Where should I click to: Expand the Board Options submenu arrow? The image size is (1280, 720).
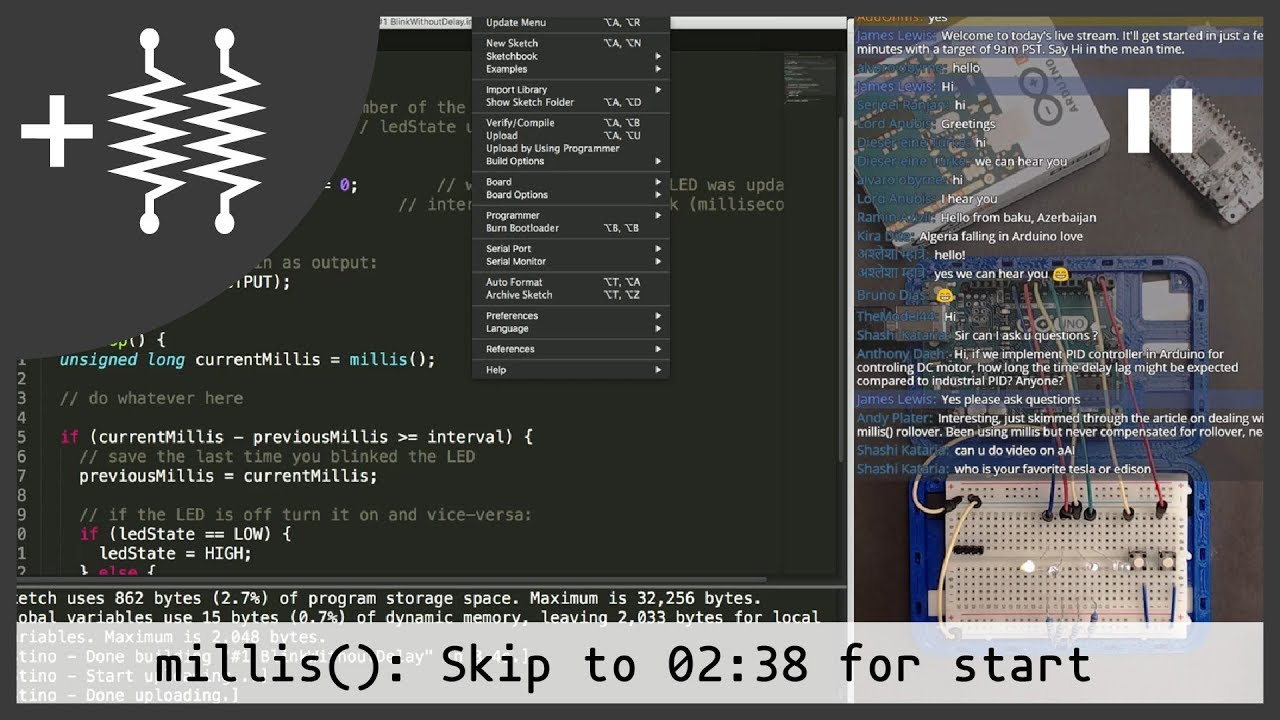pyautogui.click(x=658, y=195)
